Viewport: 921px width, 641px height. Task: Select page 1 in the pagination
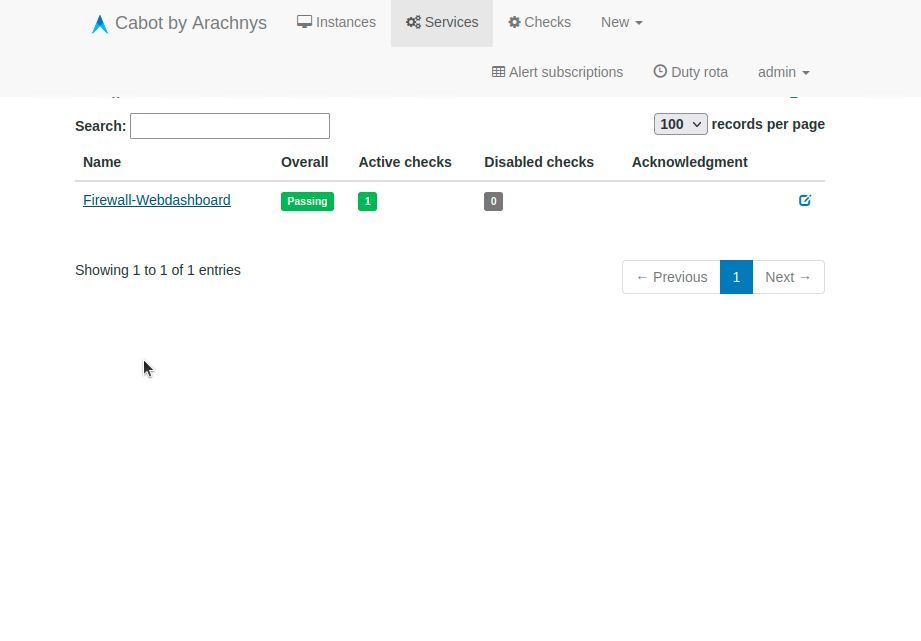[x=736, y=277]
